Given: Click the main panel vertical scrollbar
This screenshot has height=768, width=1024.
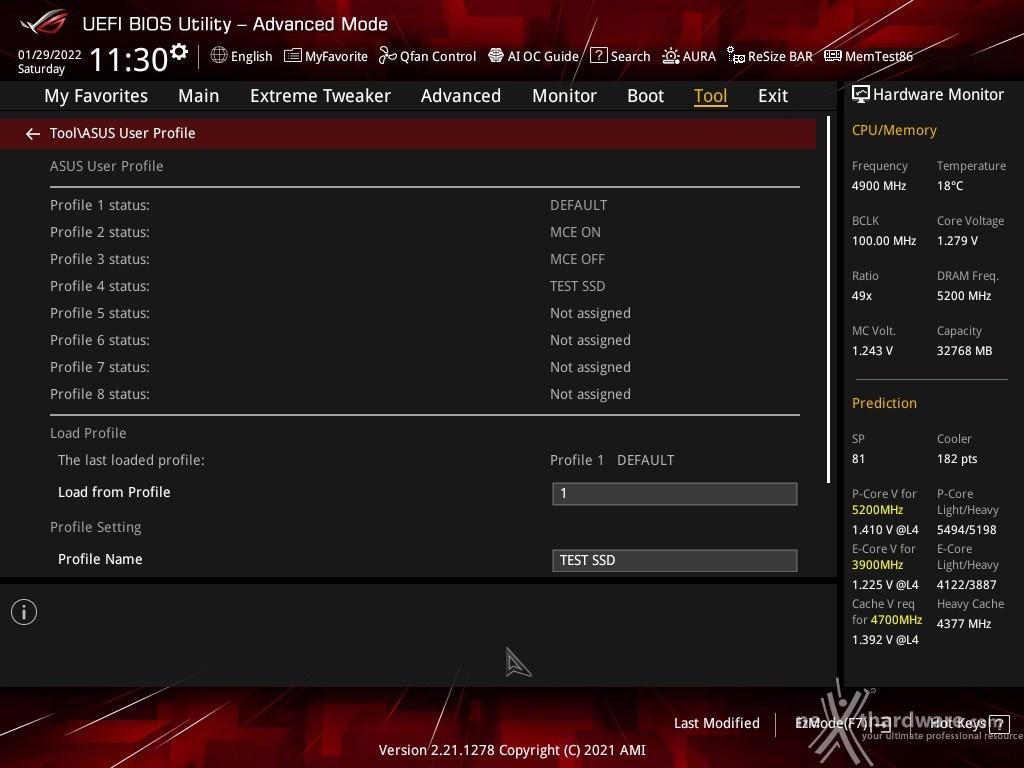Looking at the screenshot, I should click(x=828, y=300).
